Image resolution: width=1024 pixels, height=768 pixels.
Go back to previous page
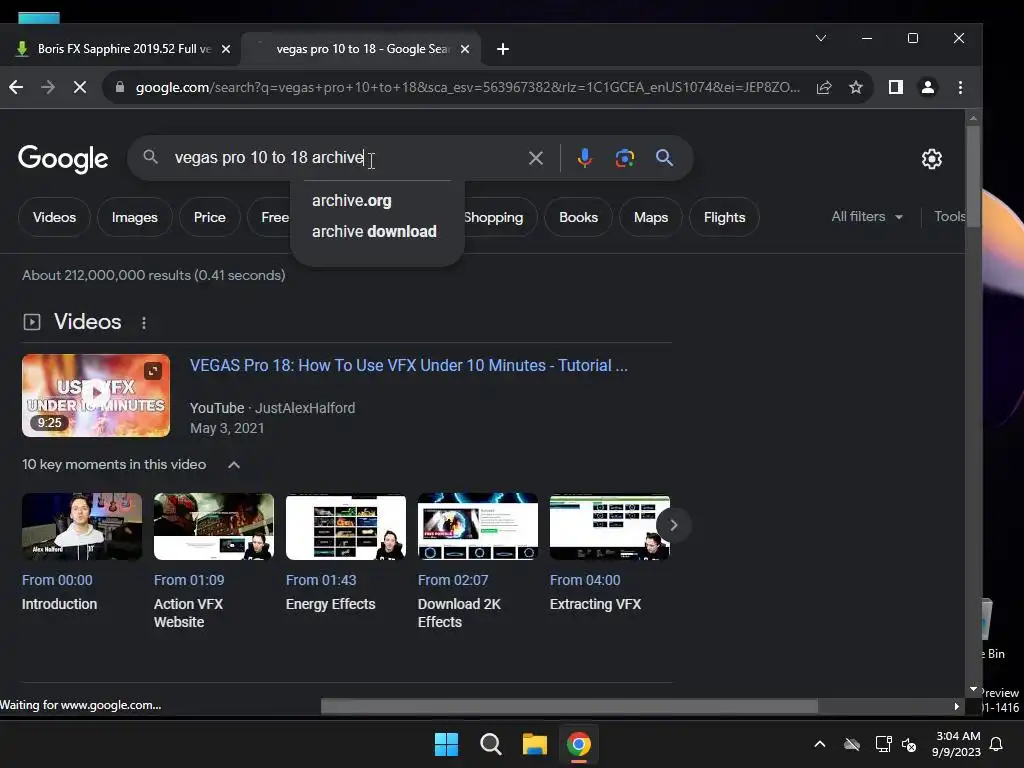point(16,87)
